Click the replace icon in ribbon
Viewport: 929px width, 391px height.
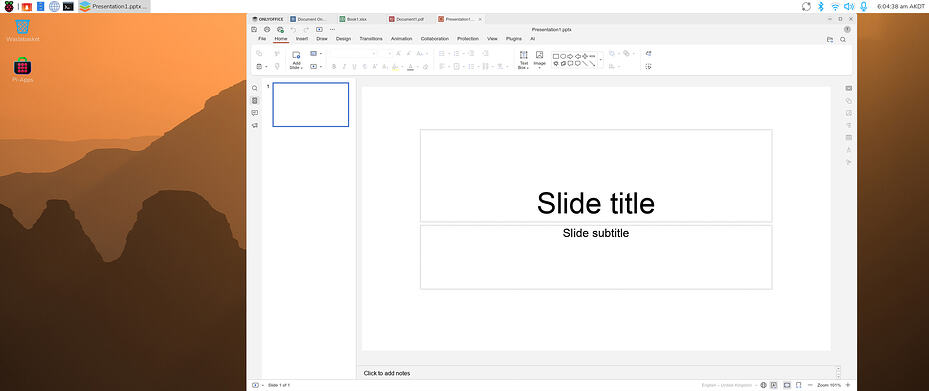click(x=649, y=53)
